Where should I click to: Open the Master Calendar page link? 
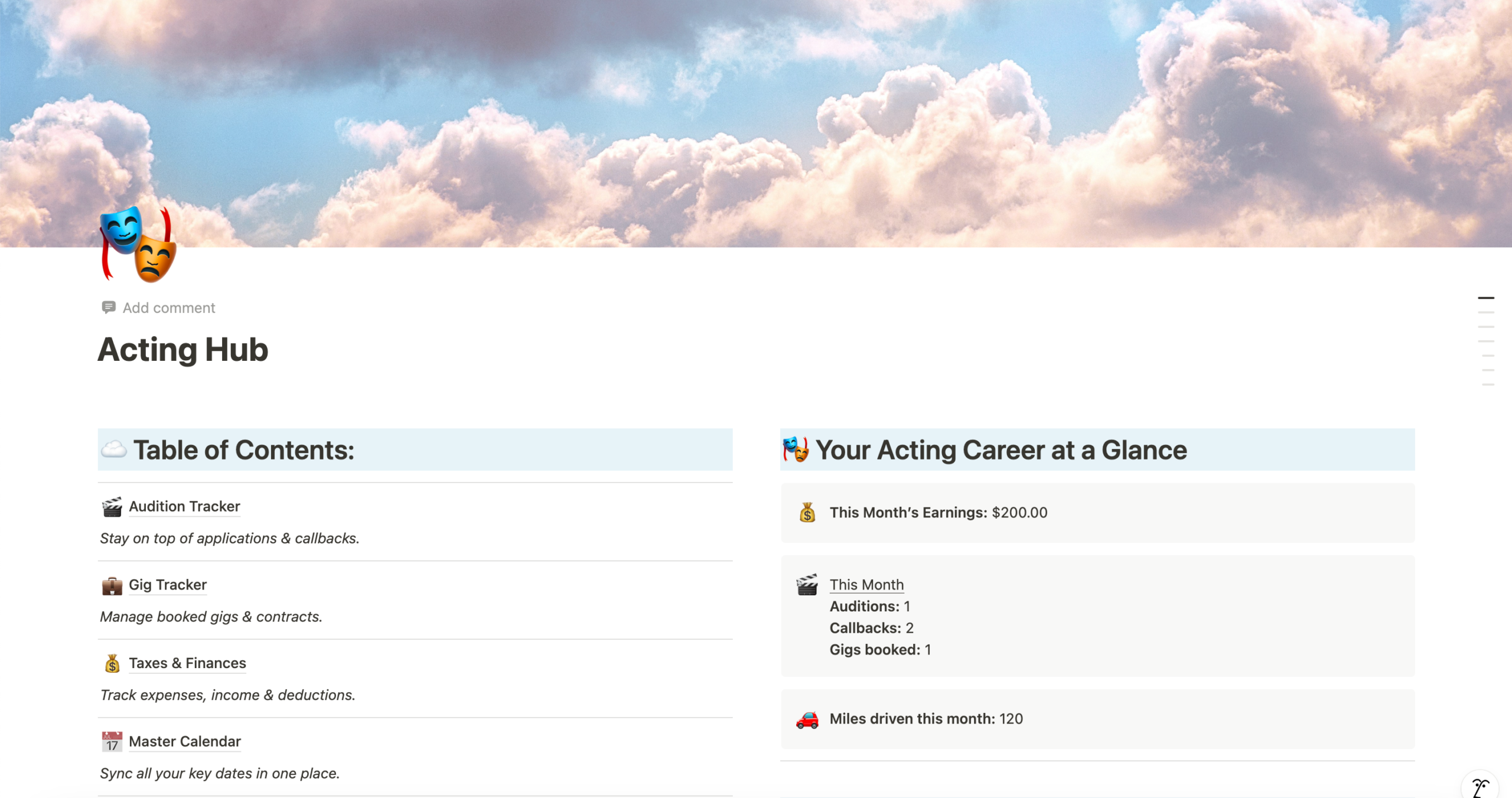pyautogui.click(x=185, y=742)
